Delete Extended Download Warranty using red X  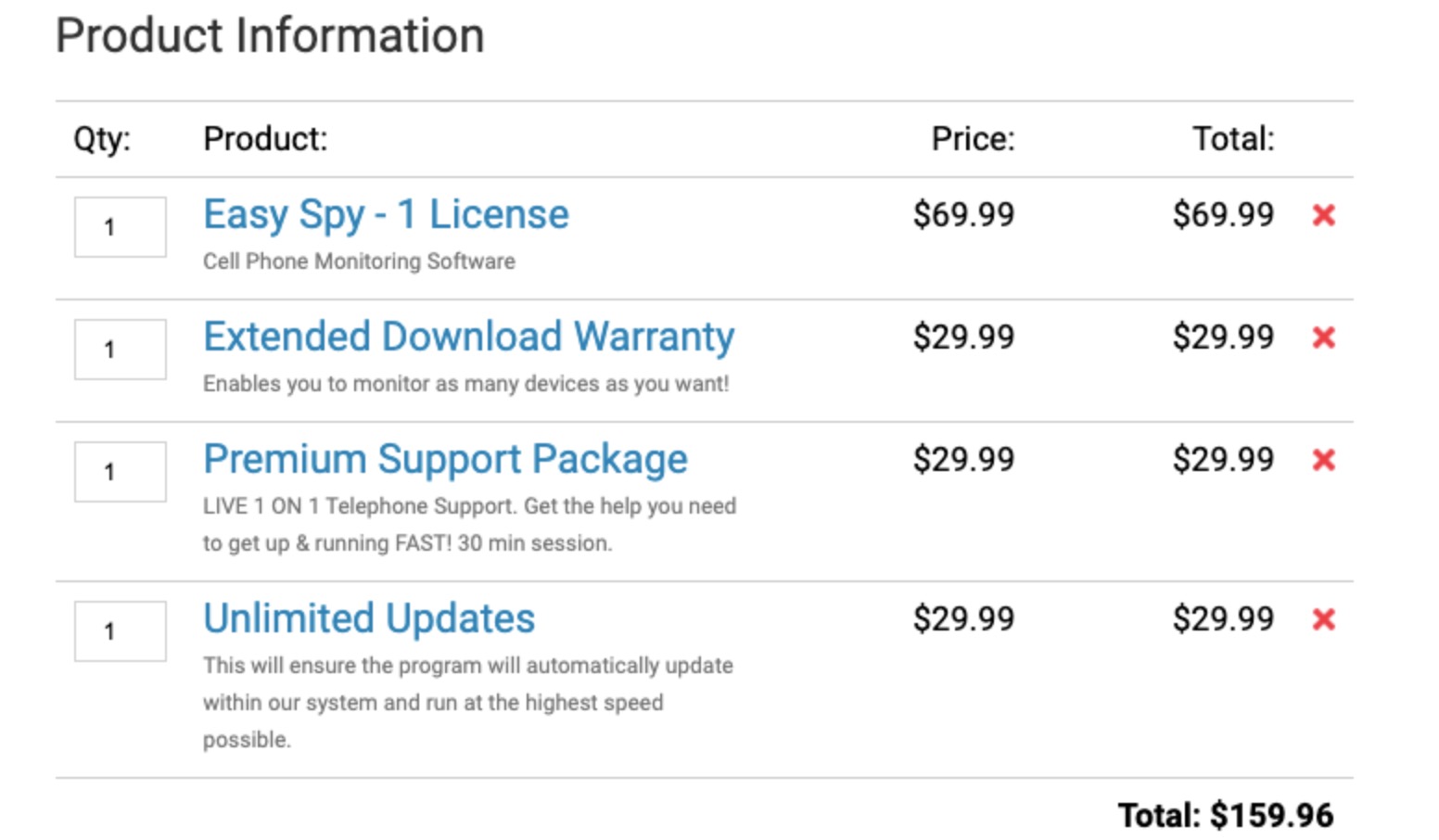coord(1323,337)
